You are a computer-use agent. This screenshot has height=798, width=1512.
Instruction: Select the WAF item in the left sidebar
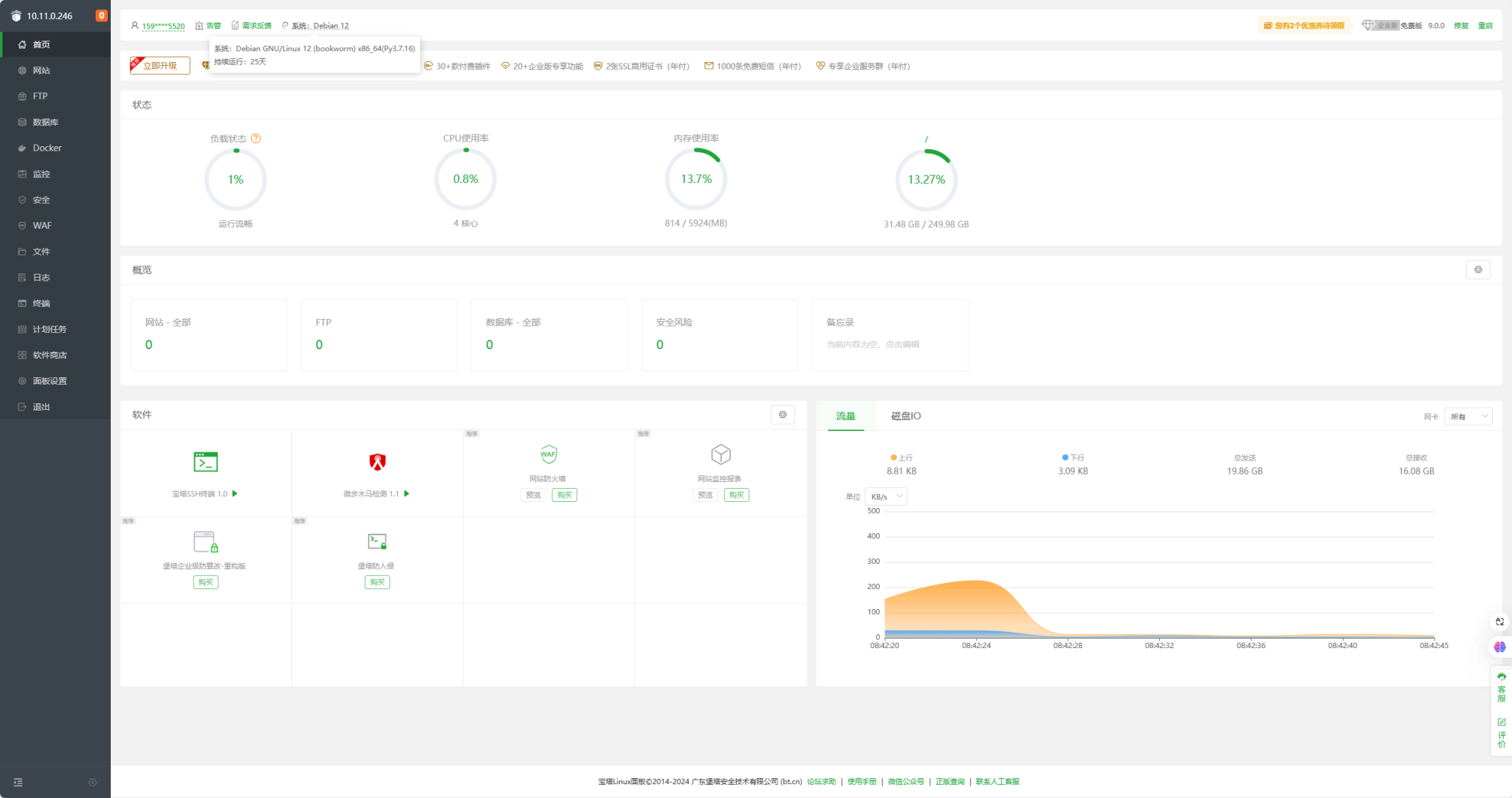pos(43,225)
